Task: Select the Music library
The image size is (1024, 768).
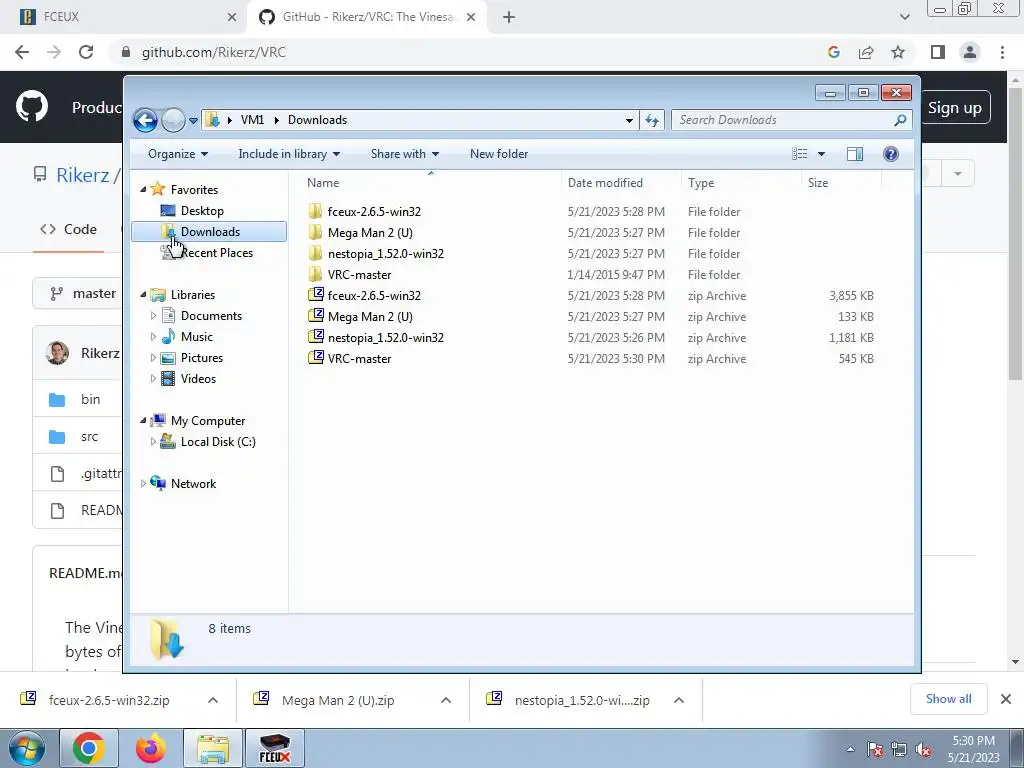Action: (x=196, y=337)
